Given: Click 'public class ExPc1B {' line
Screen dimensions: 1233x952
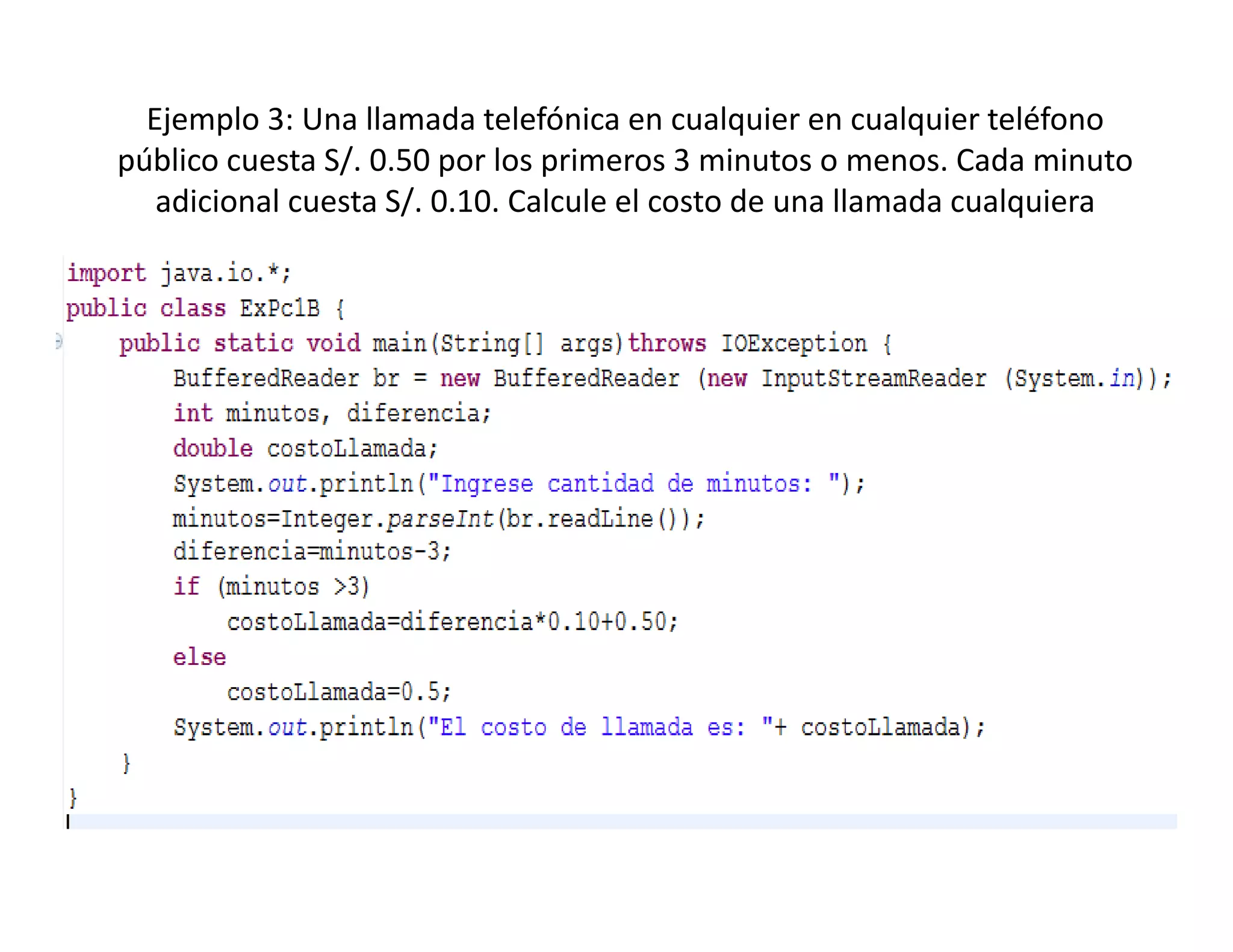Looking at the screenshot, I should (x=205, y=308).
